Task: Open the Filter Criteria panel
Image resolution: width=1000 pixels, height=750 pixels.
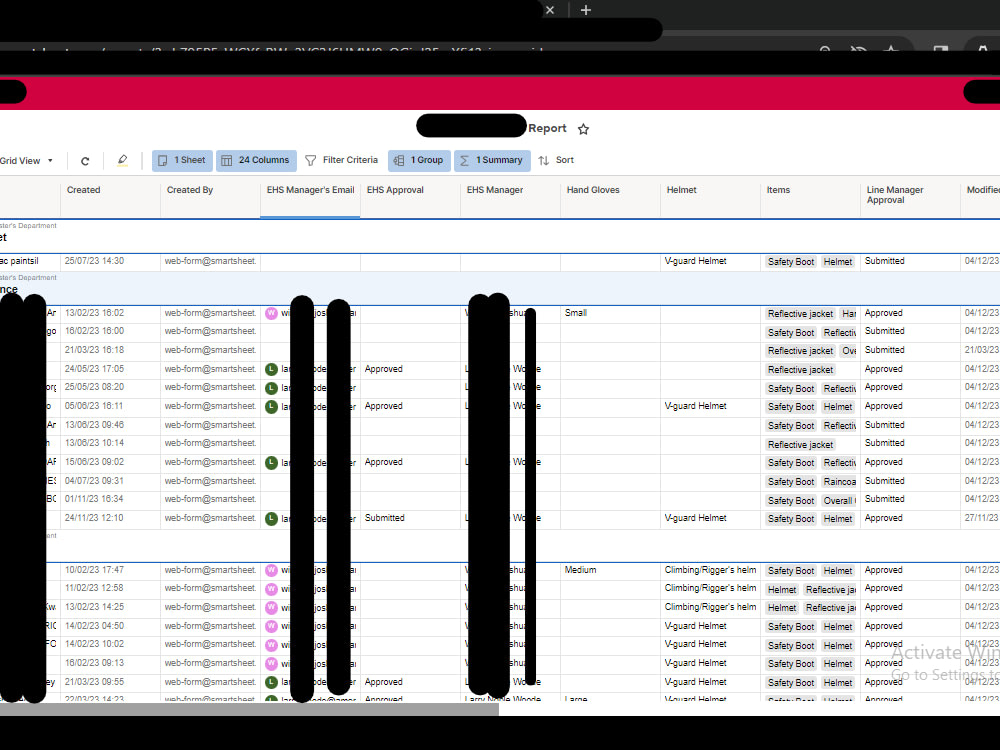Action: pyautogui.click(x=342, y=160)
